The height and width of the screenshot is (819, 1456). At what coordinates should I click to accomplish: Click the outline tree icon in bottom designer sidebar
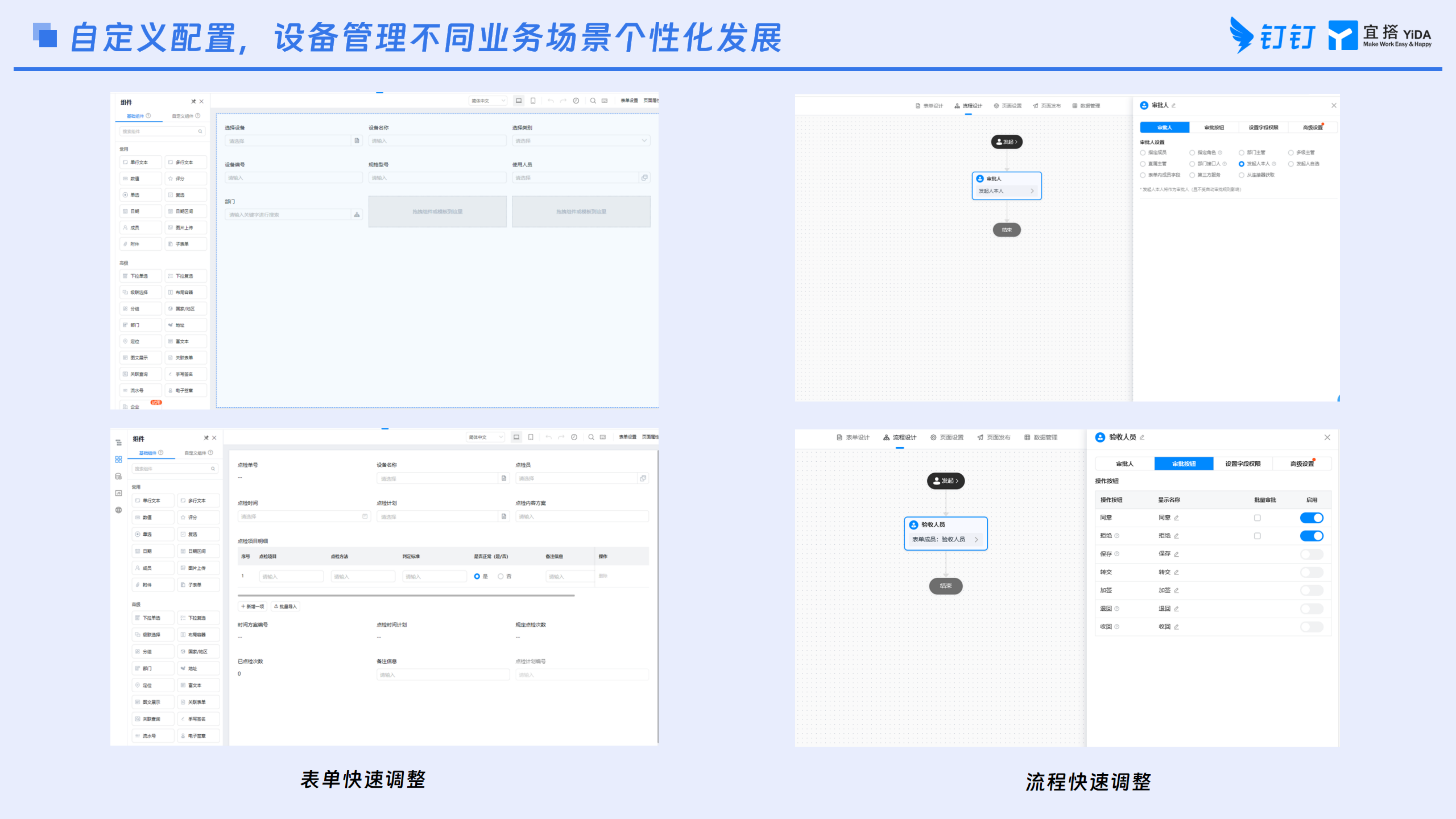(119, 443)
